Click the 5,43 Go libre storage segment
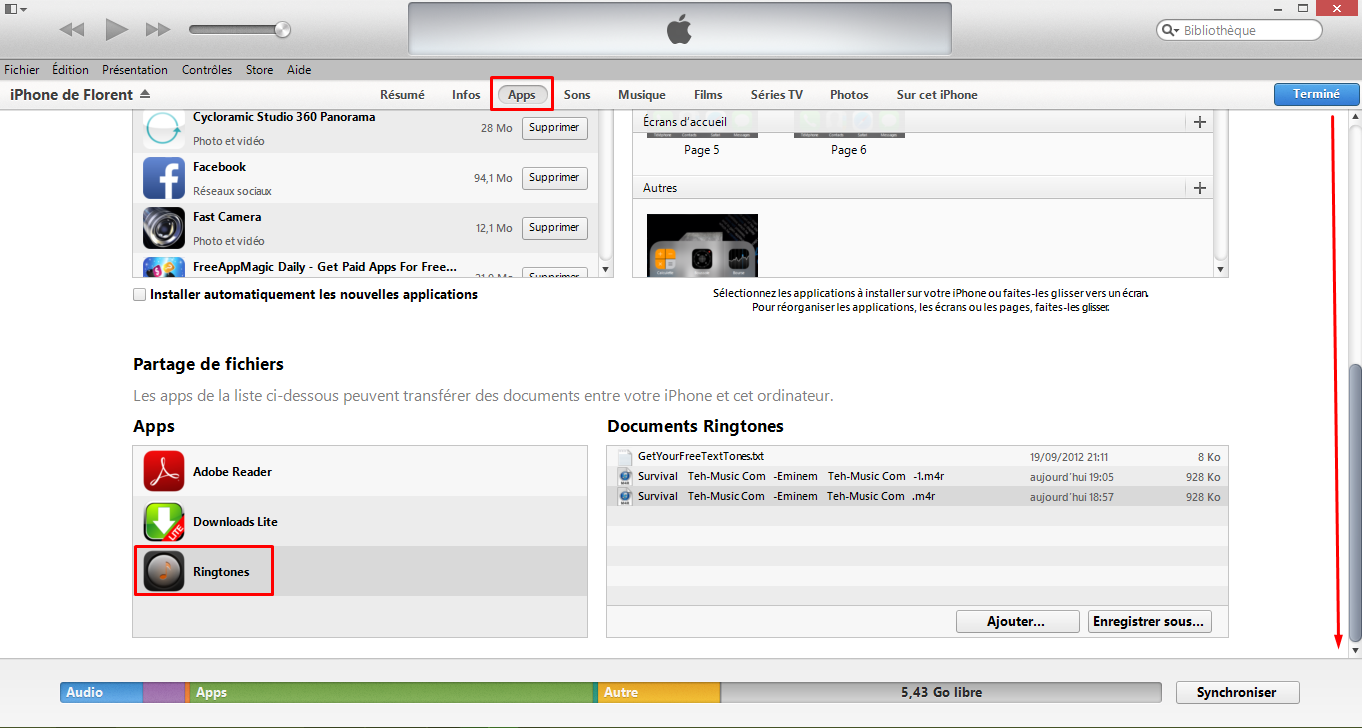Image resolution: width=1362 pixels, height=728 pixels. point(941,692)
